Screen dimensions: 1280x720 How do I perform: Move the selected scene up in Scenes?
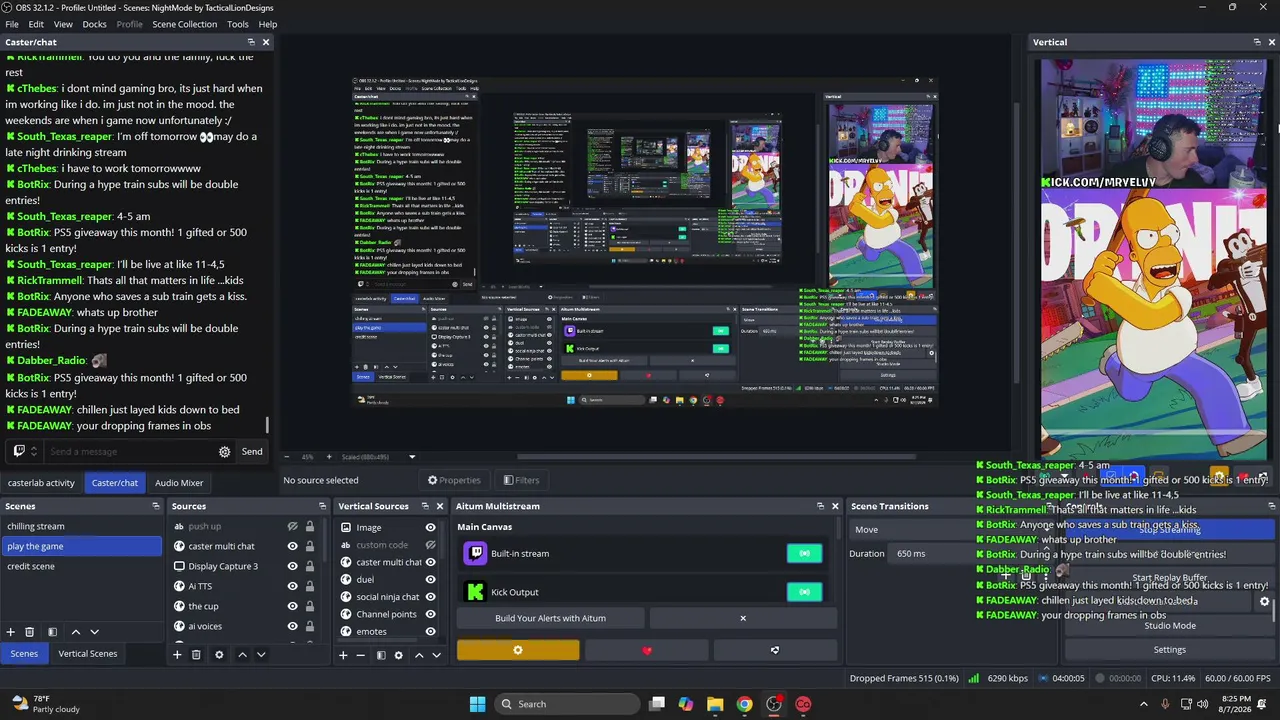click(75, 632)
